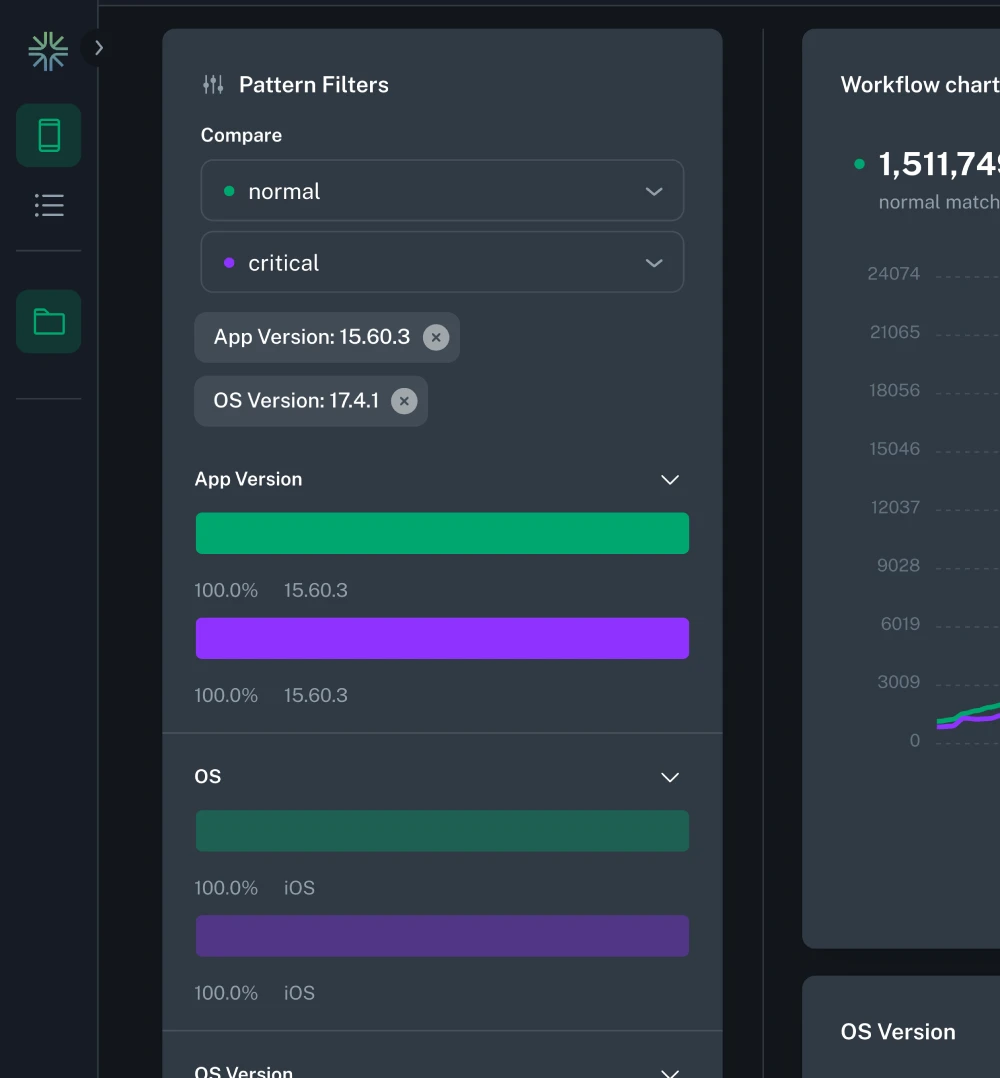Viewport: 1000px width, 1078px height.
Task: Click the 1,511,749 match count
Action: (x=938, y=164)
